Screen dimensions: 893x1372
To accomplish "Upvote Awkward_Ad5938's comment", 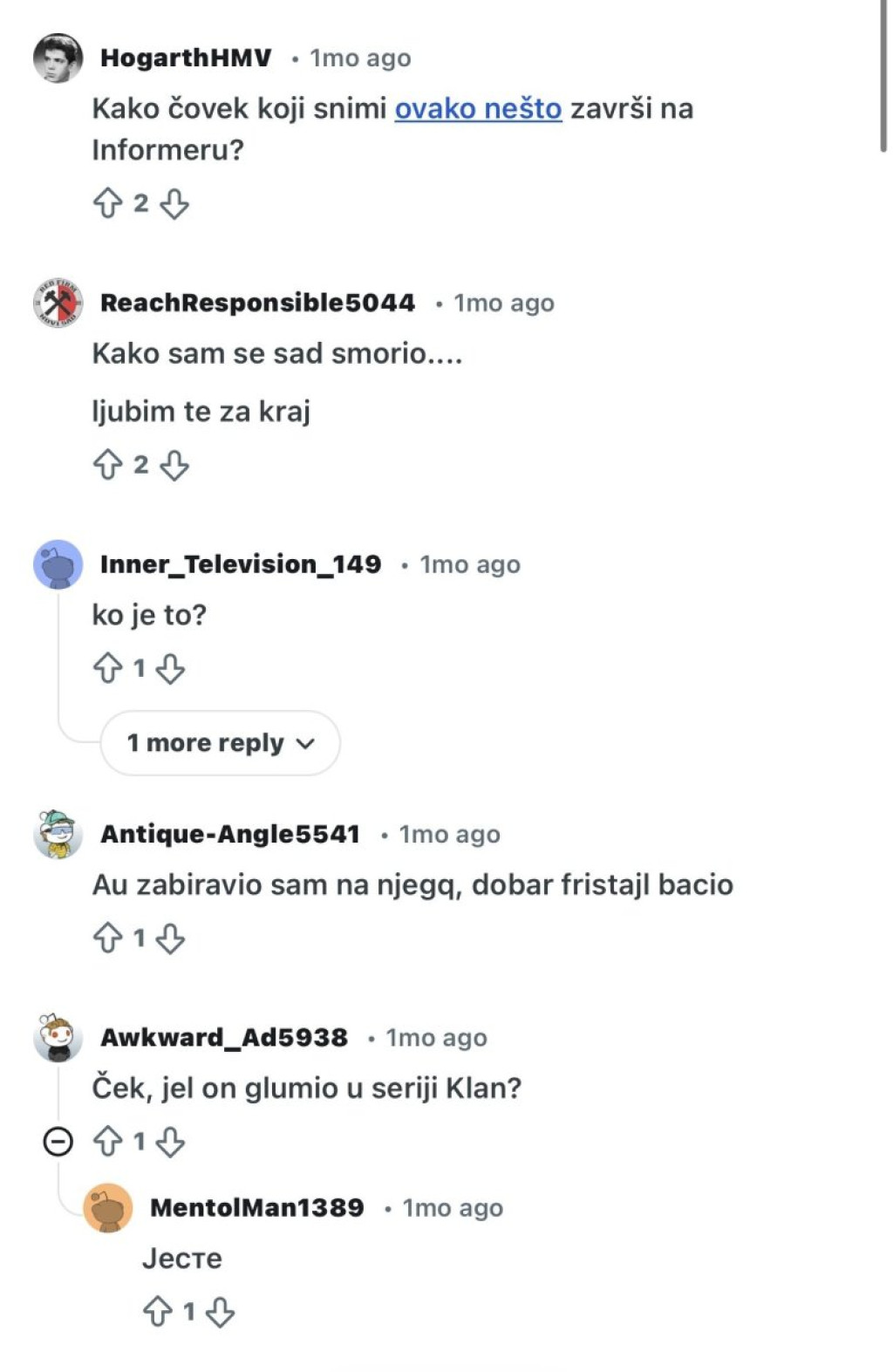I will click(x=107, y=1142).
